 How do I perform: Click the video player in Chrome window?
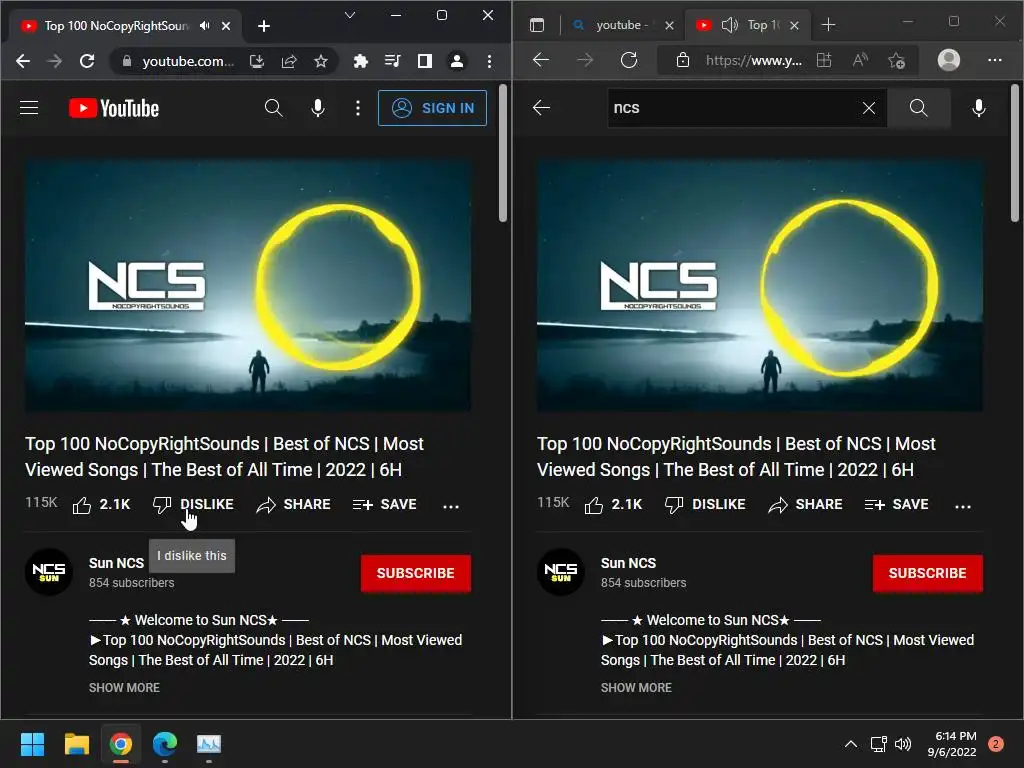[x=248, y=286]
